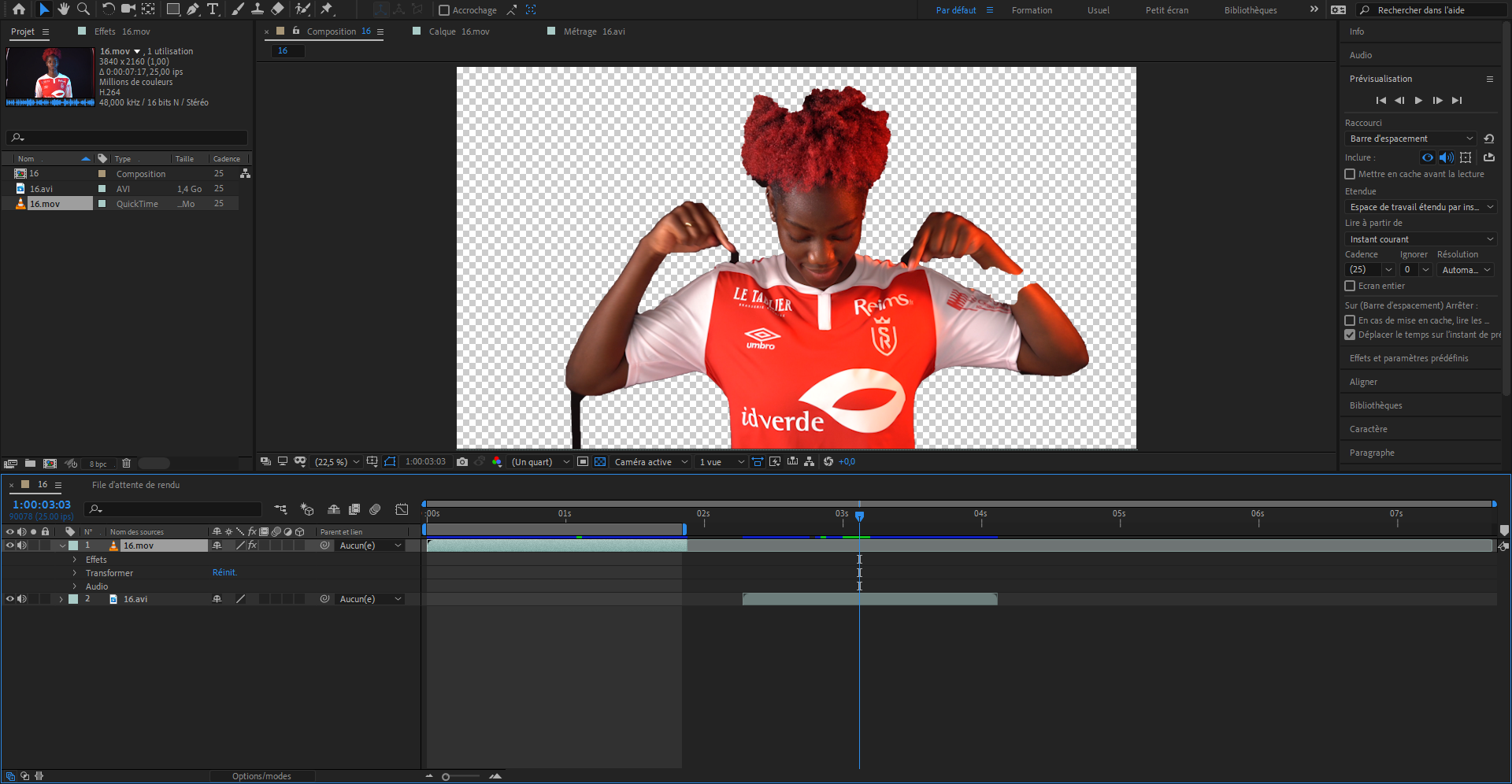Screen dimensions: 1512x784
Task: Toggle video inclusion eye in Prévisualisation panel
Action: tap(1428, 157)
